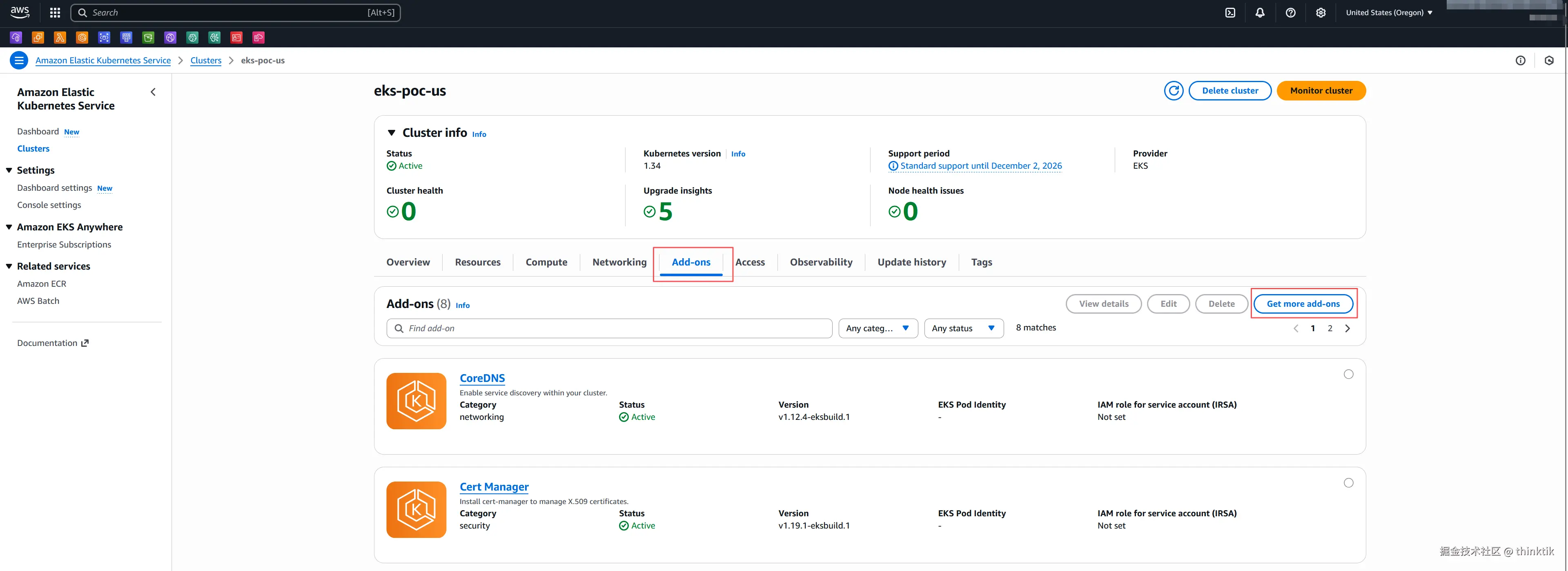Open the IAM red shortcut icon
The image size is (1568, 571).
[x=237, y=38]
